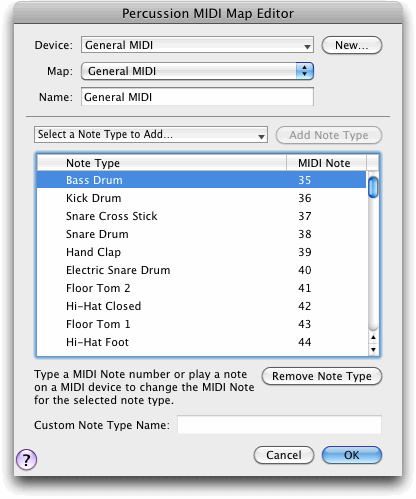
Task: Click MIDI note value 37
Action: (305, 216)
